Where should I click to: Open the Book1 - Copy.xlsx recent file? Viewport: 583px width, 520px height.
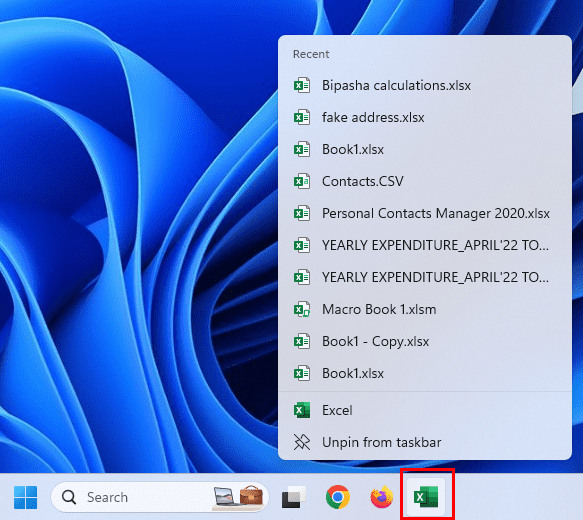[425, 341]
